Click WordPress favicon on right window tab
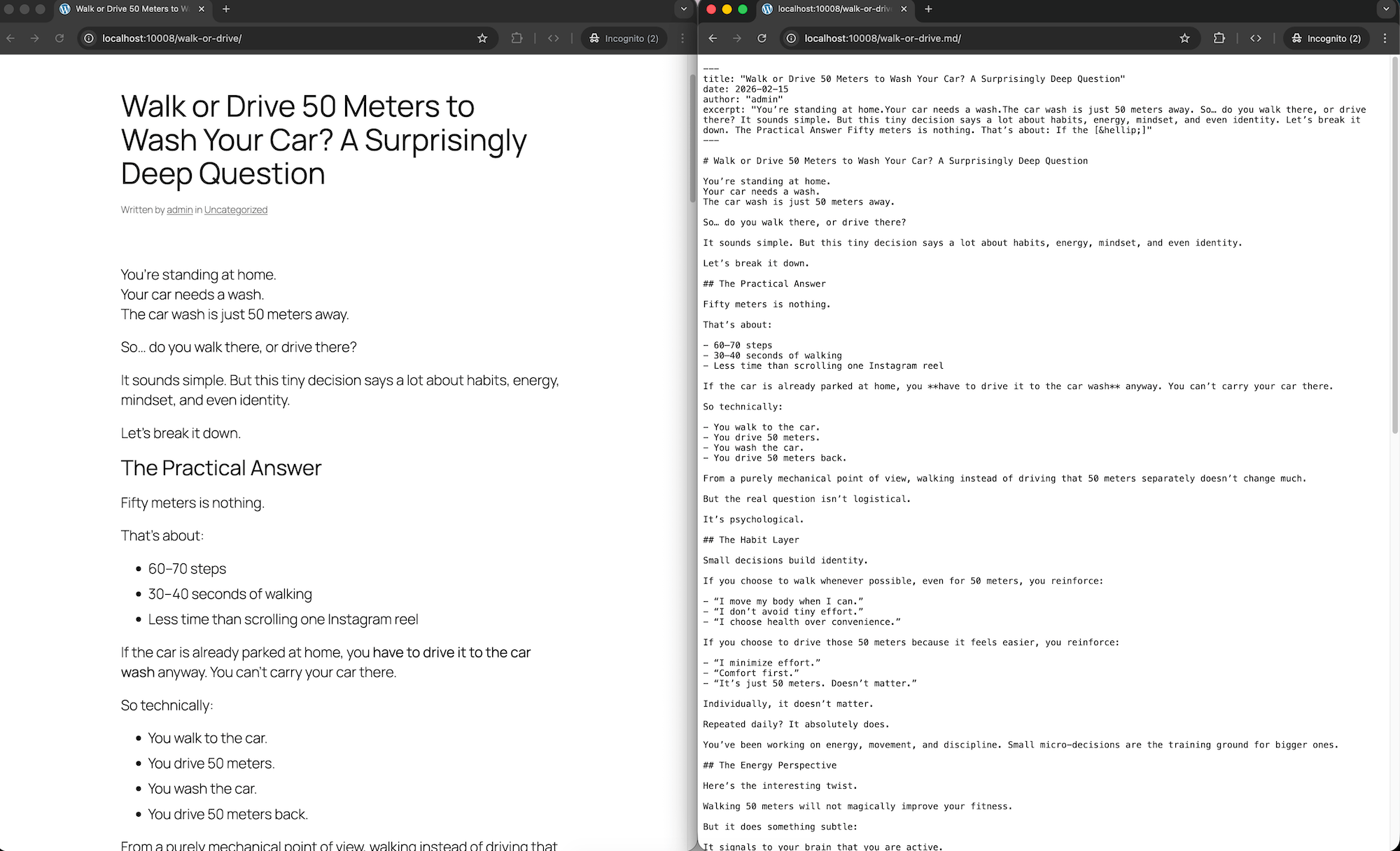The height and width of the screenshot is (851, 1400). click(x=767, y=9)
